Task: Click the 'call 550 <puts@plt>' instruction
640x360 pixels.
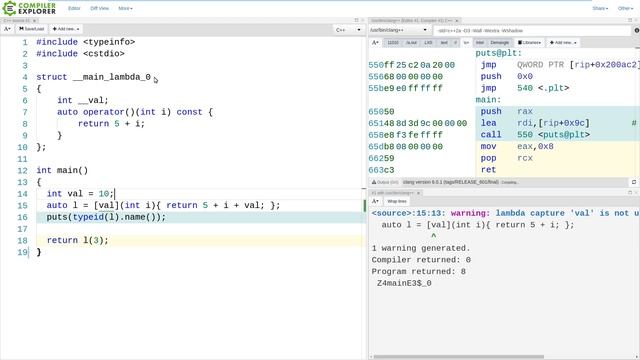Action: (535, 135)
